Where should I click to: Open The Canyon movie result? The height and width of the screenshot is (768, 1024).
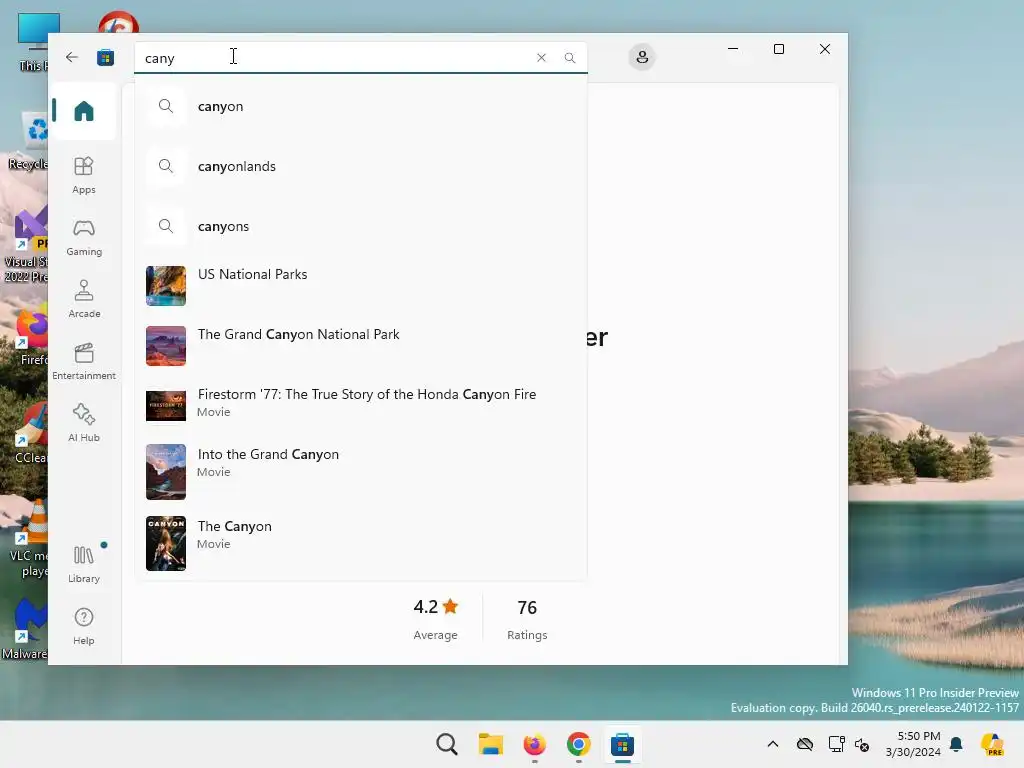(360, 543)
